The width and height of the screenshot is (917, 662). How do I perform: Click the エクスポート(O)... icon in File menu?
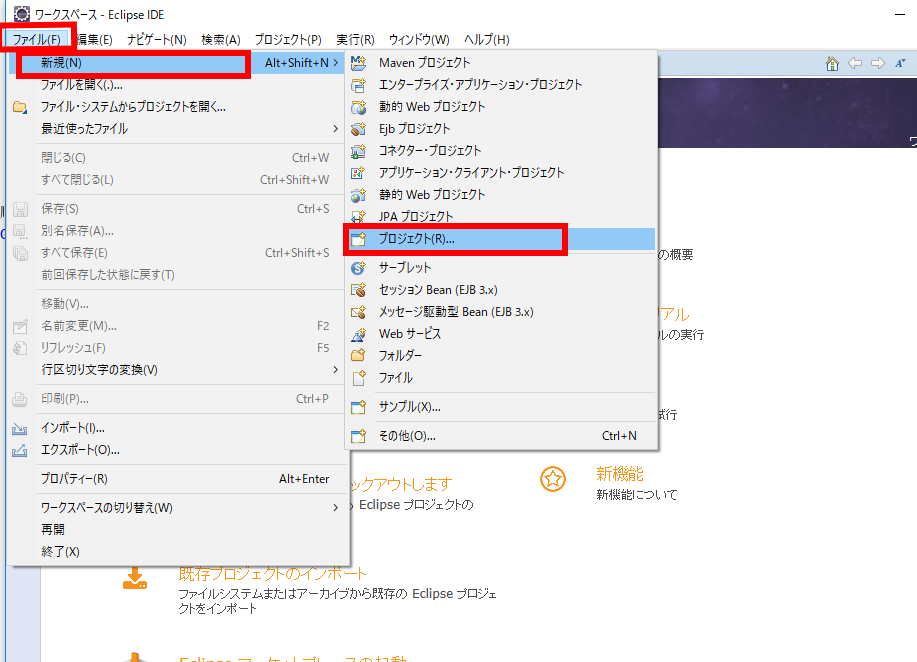[x=20, y=450]
